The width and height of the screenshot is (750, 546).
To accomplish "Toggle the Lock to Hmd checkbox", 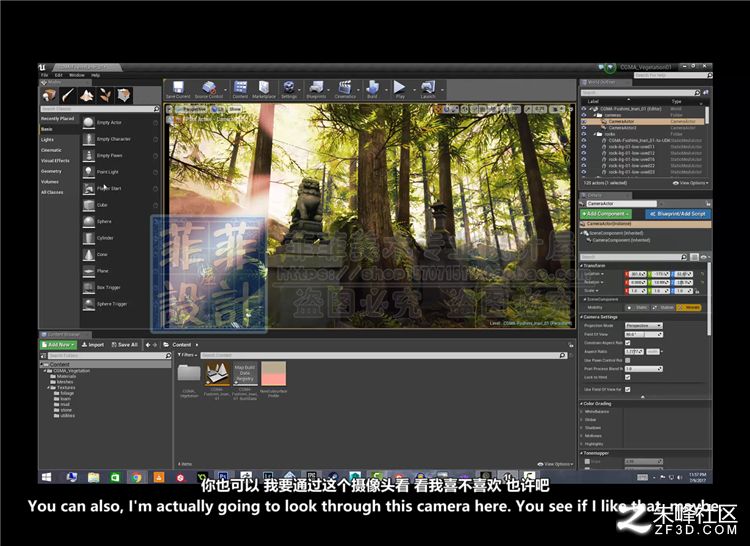I will pos(628,377).
